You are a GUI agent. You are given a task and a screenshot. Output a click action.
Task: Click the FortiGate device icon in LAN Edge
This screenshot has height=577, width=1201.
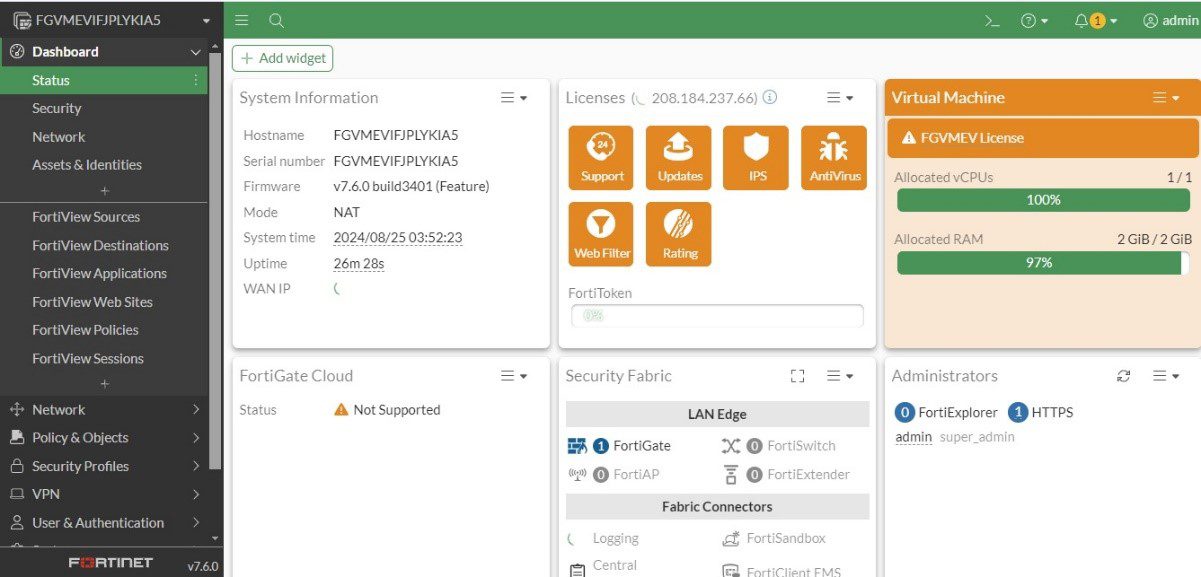tap(577, 446)
